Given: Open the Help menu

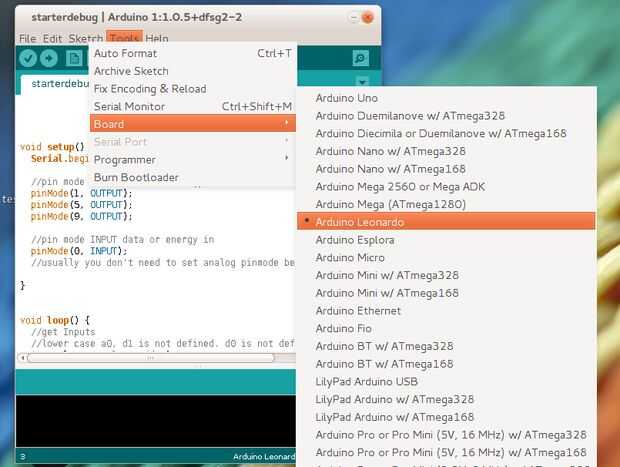Looking at the screenshot, I should click(x=157, y=39).
